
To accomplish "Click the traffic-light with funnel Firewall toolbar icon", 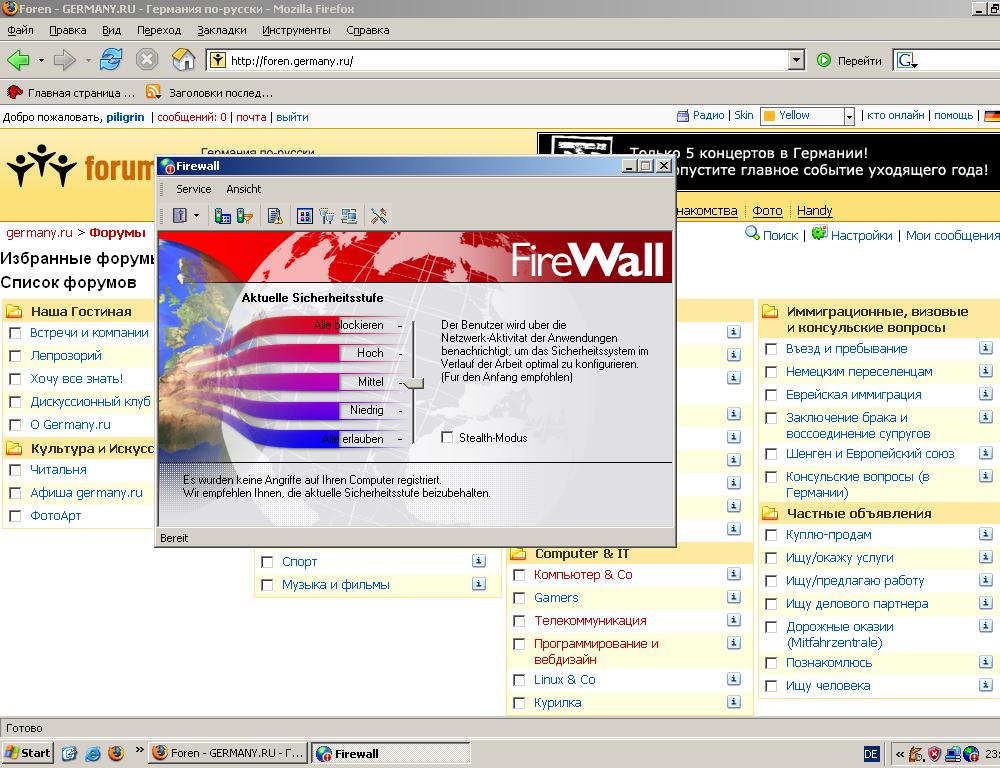I will click(245, 216).
